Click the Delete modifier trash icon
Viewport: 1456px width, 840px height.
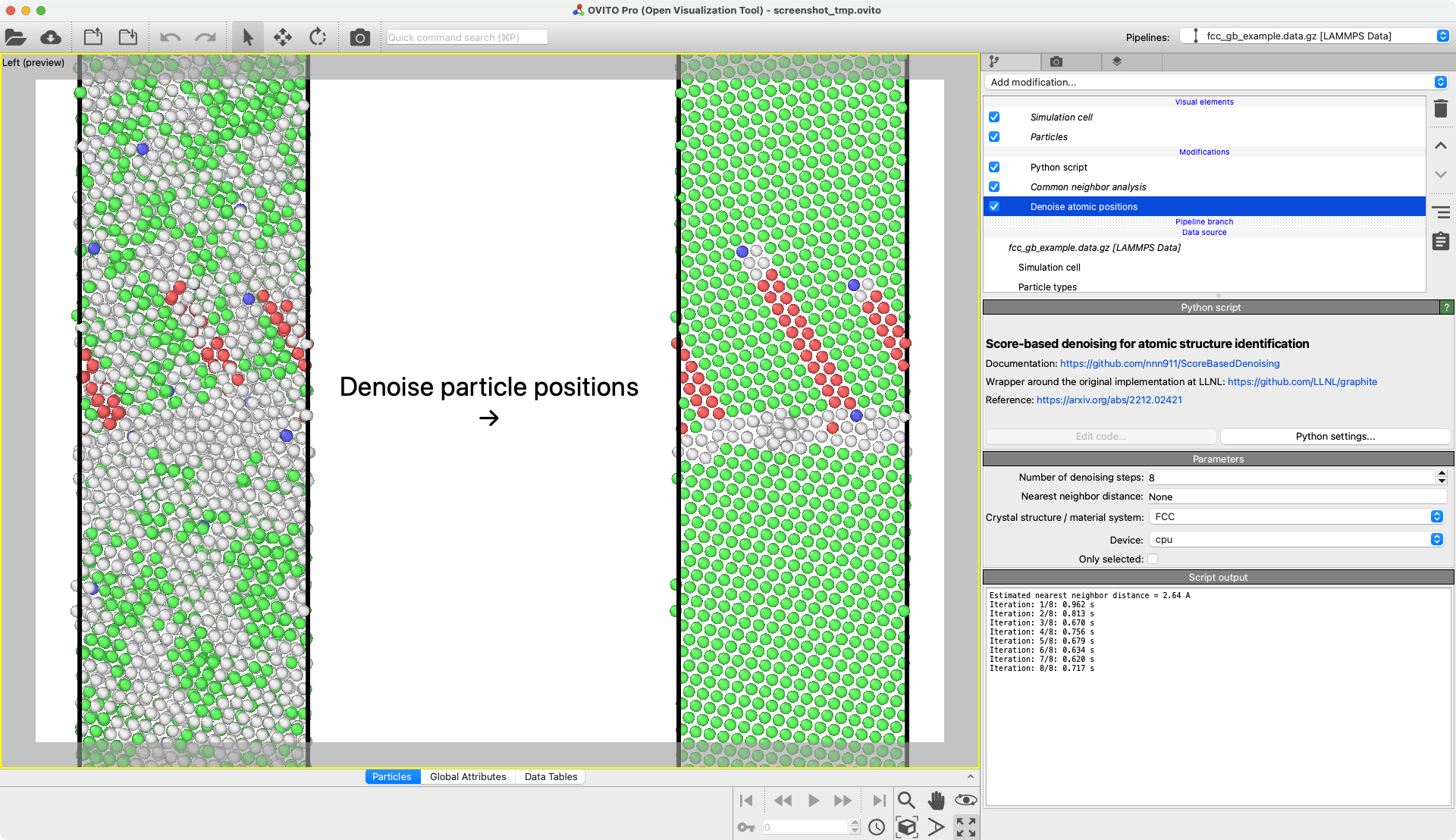pyautogui.click(x=1441, y=108)
